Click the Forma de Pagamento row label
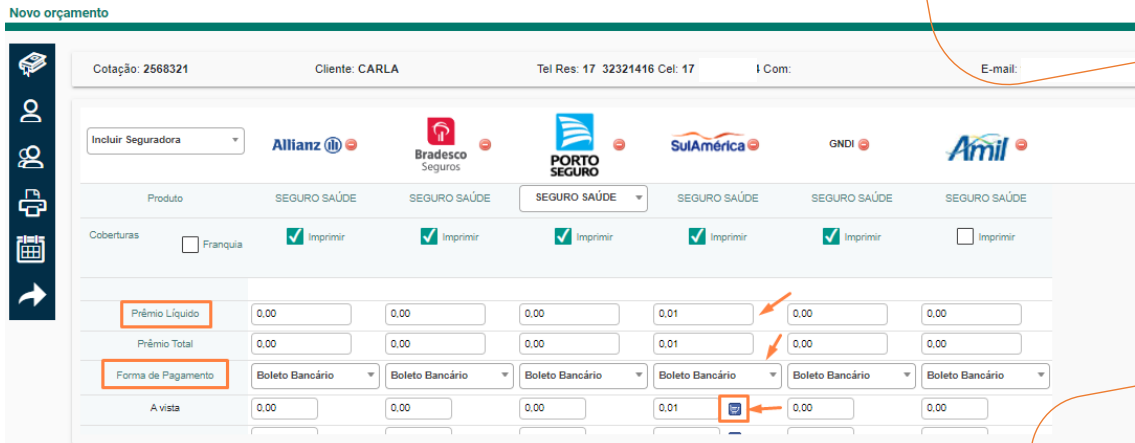The width and height of the screenshot is (1135, 443). [165, 375]
